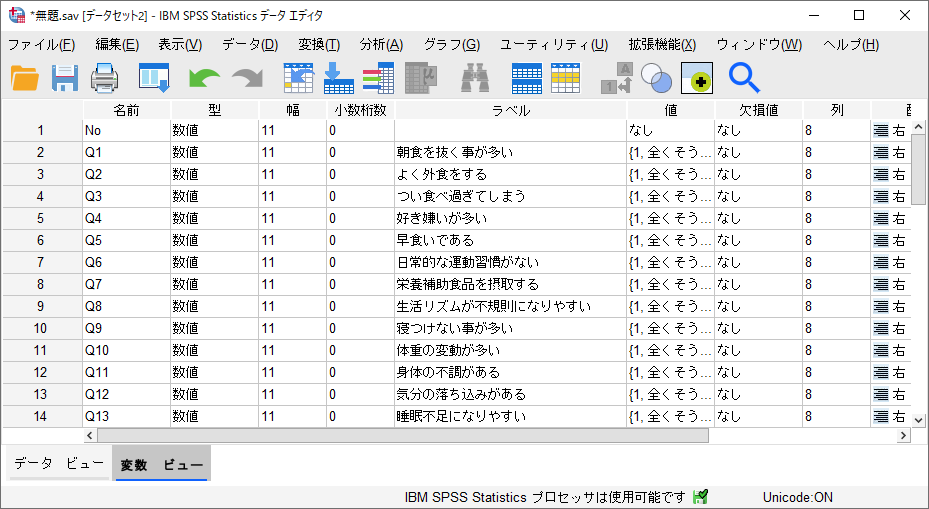The height and width of the screenshot is (509, 929).
Task: Toggle value labels toolbar icon
Action: (617, 78)
